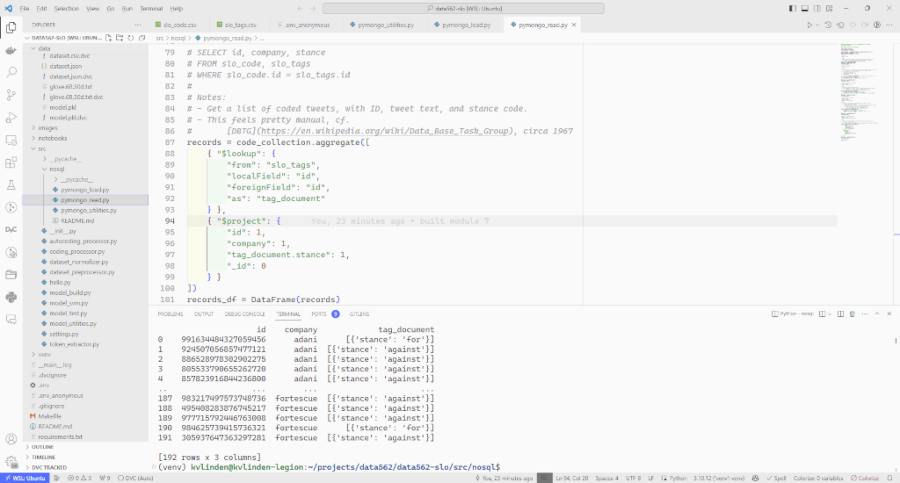Open the DVC view in activity bar
Screen dimensions: 900x483
tap(11, 229)
